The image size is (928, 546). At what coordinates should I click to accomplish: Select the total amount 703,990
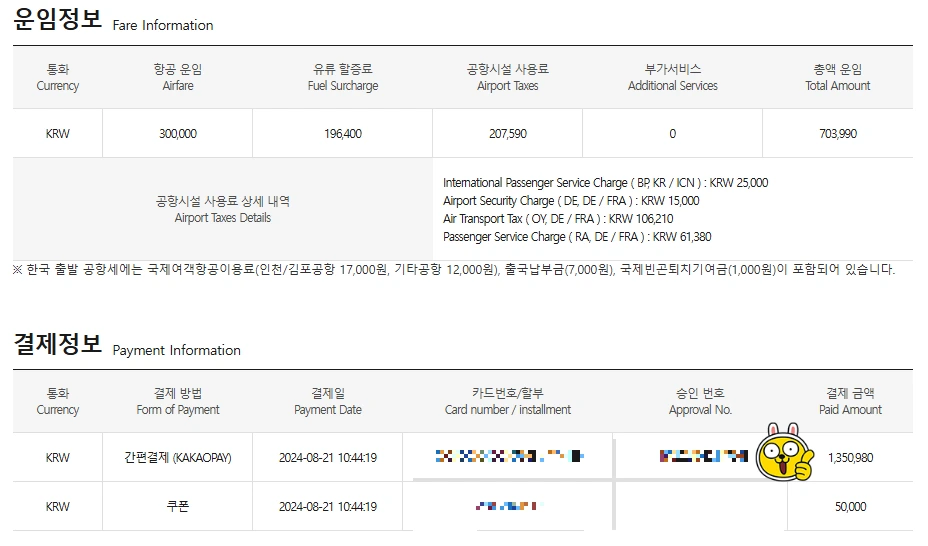pos(837,134)
